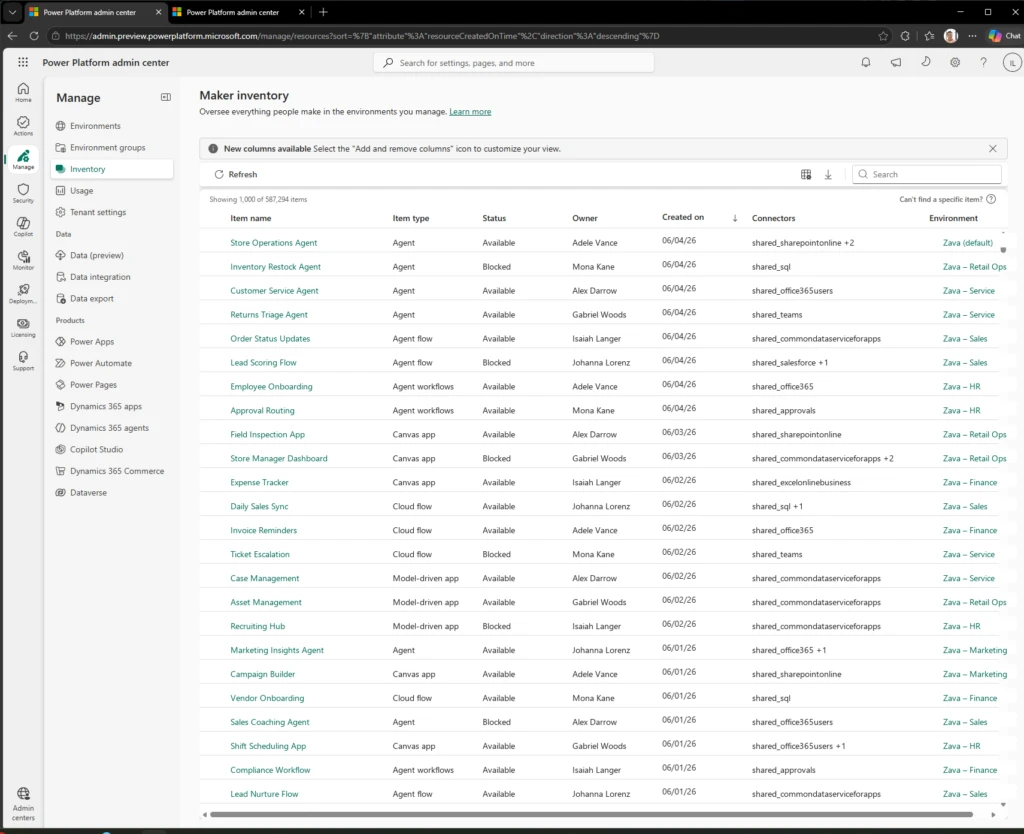Open Dynamics 365 Commerce item
This screenshot has width=1024, height=834.
117,471
